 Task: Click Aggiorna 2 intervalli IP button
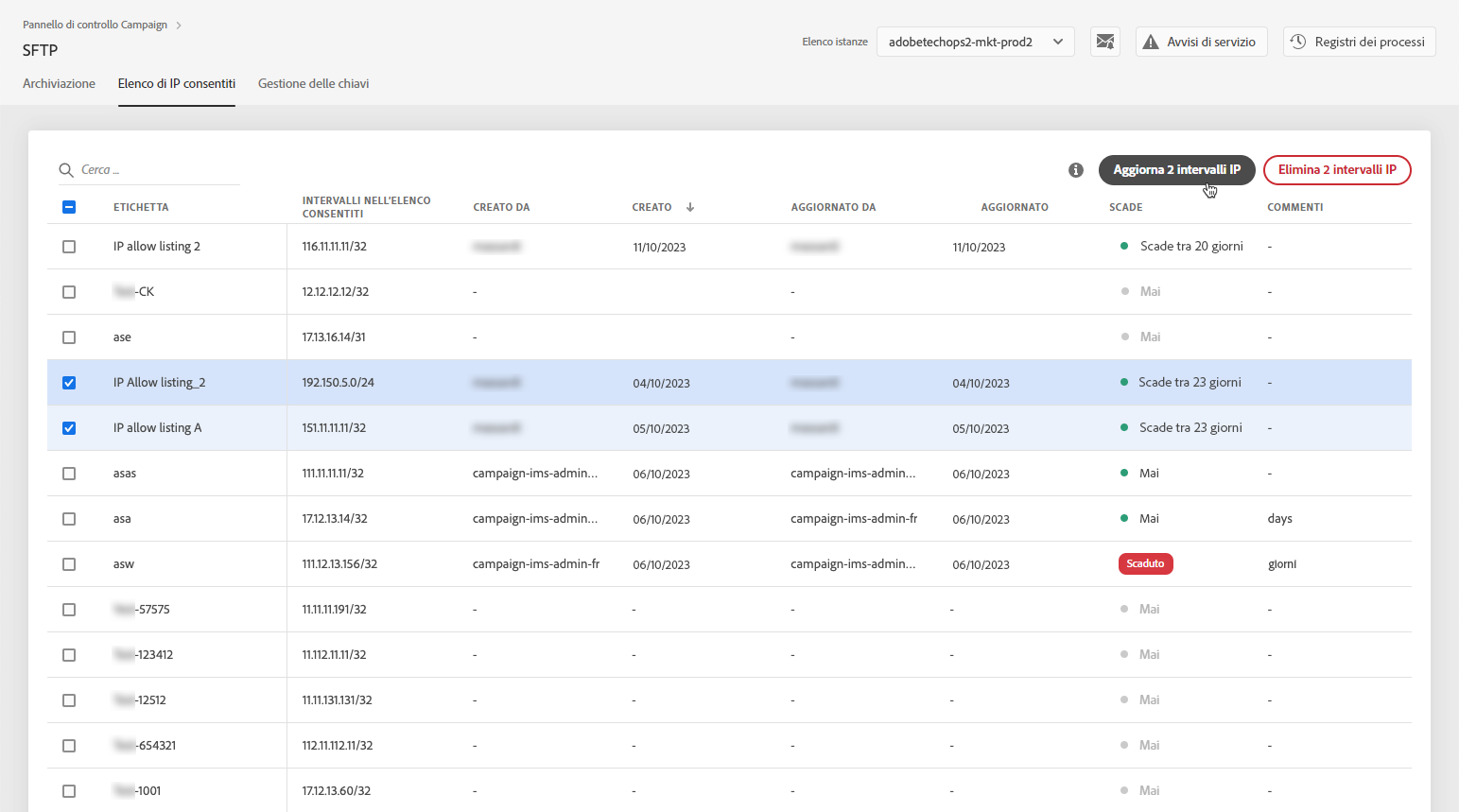click(1177, 170)
